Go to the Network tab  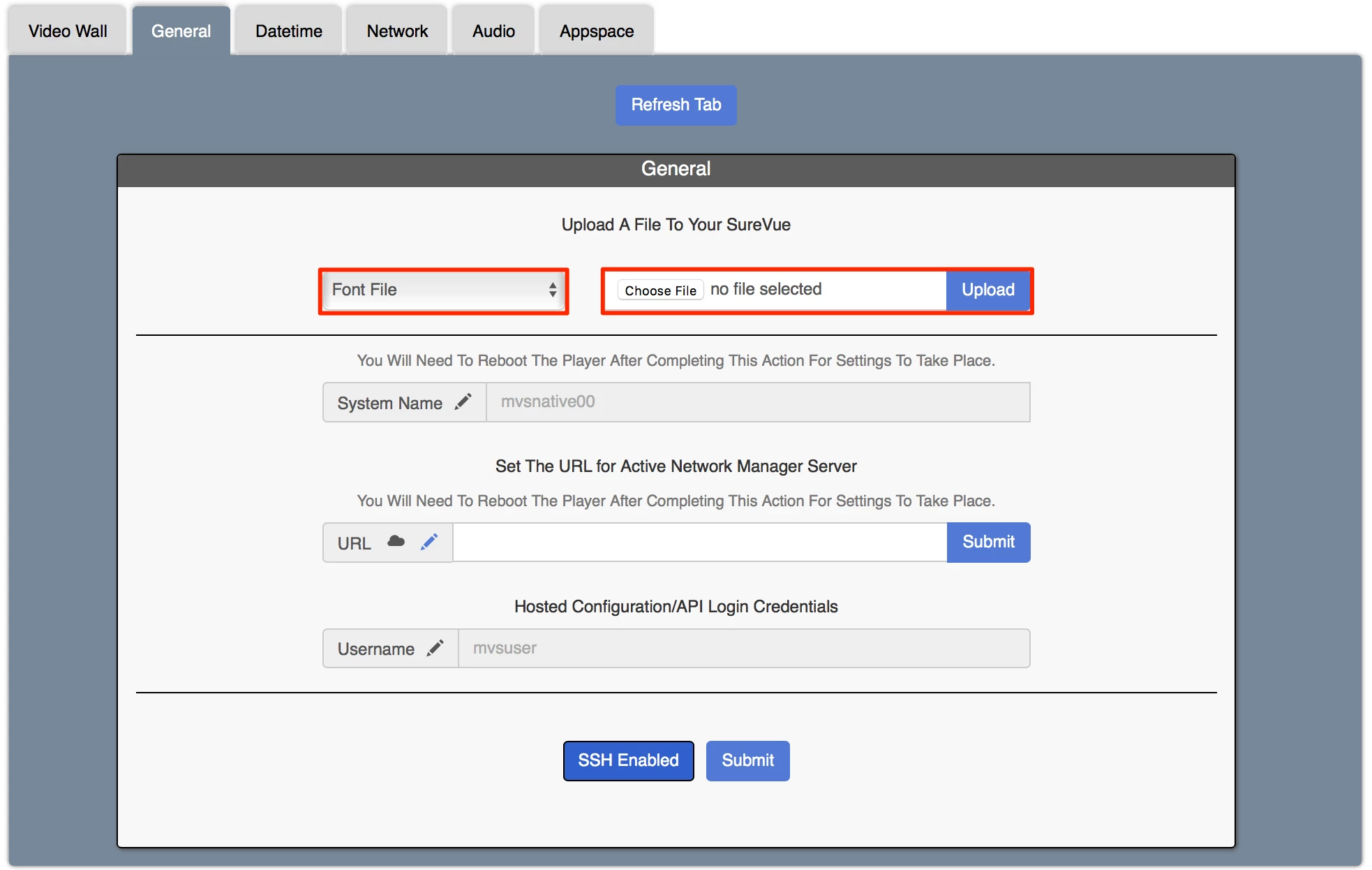[397, 31]
